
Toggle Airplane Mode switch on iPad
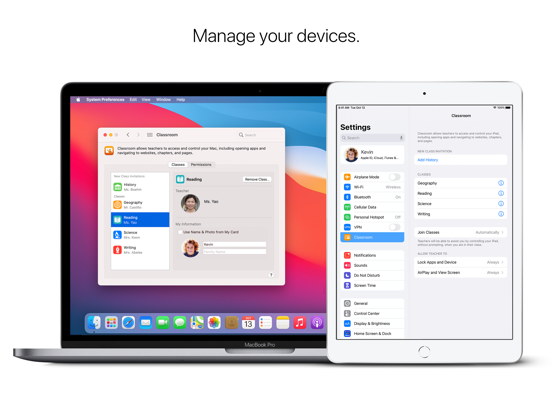tap(395, 177)
